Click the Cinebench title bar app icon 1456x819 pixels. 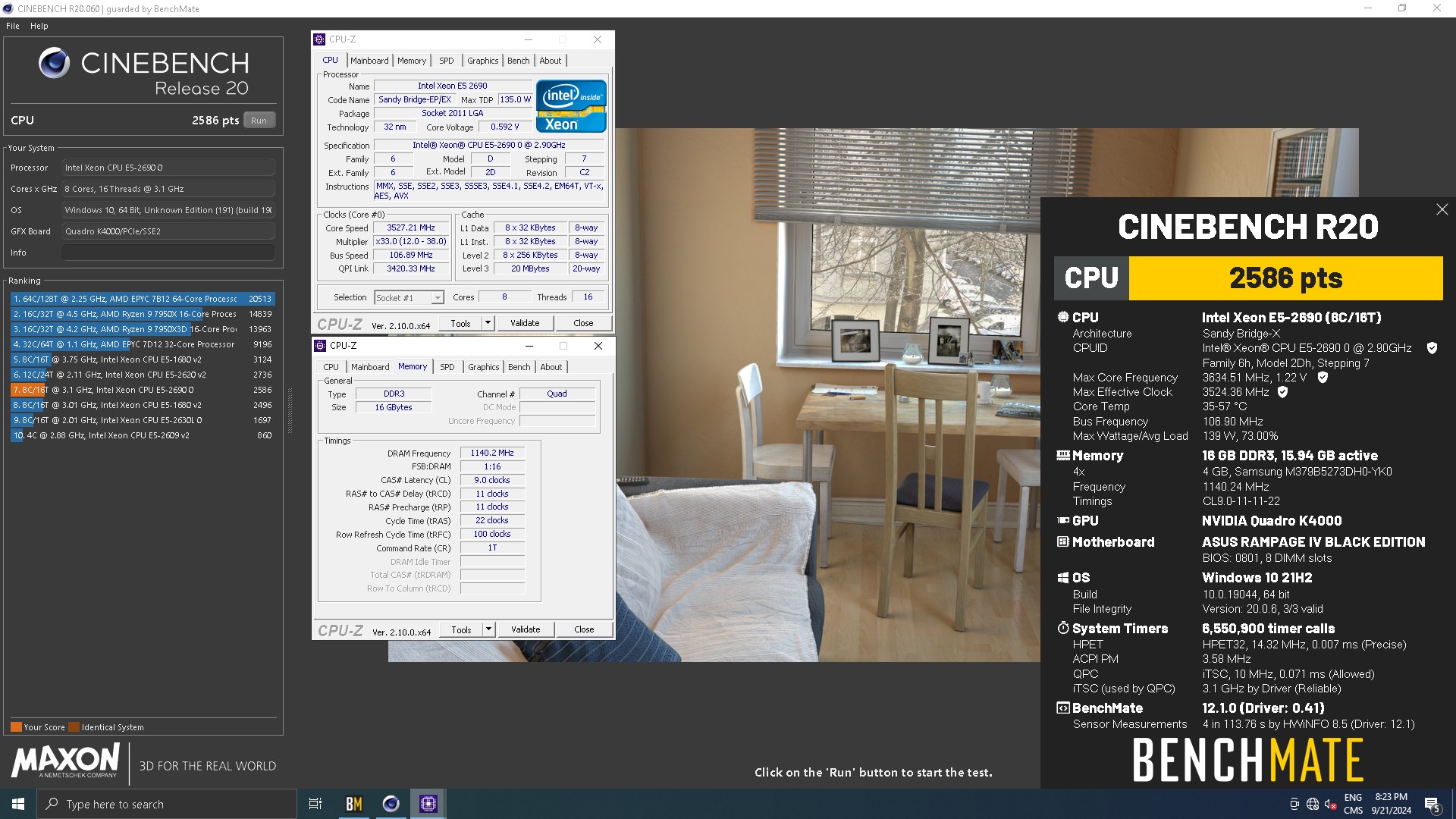8,9
